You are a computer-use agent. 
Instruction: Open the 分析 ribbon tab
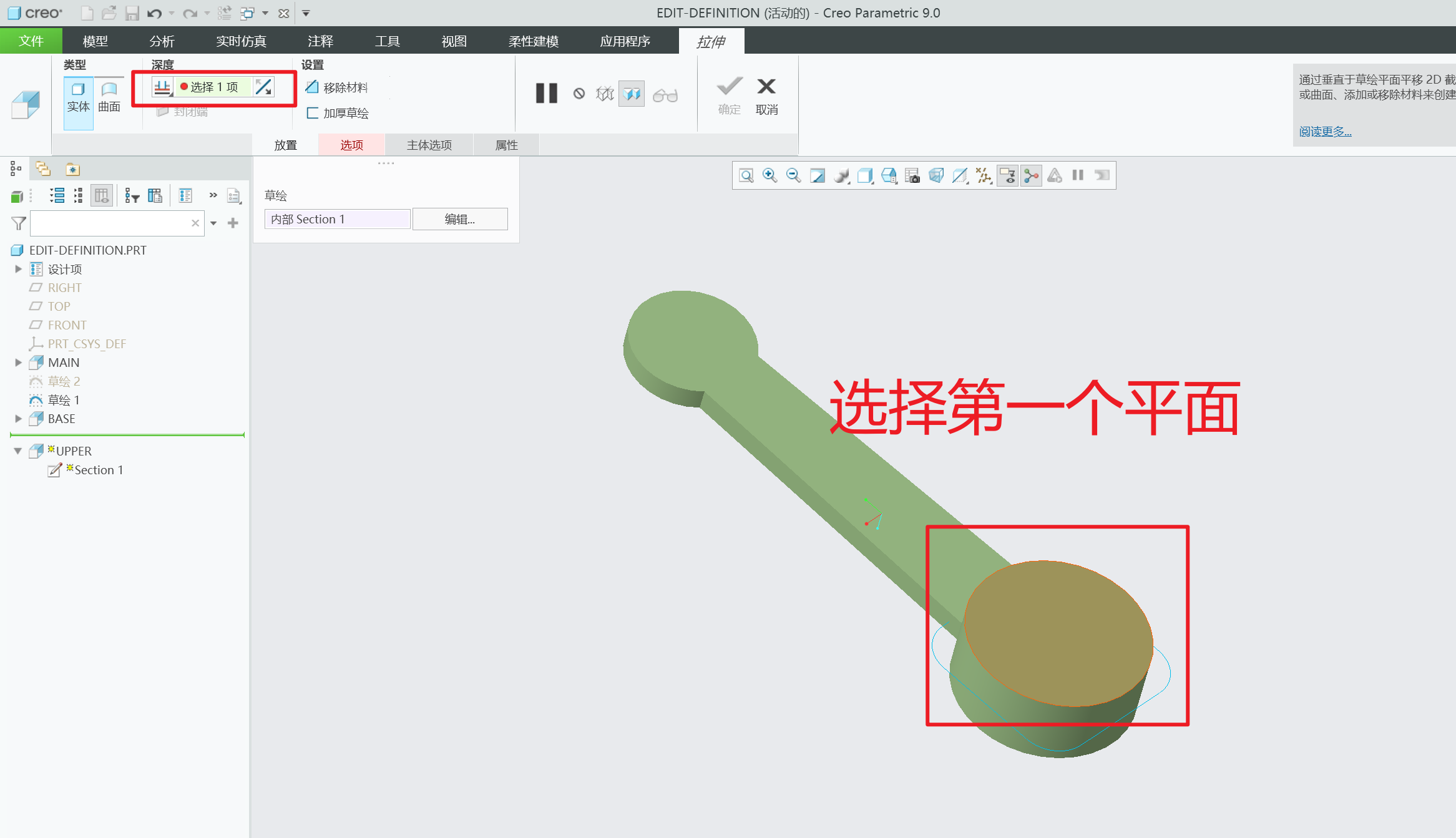162,41
